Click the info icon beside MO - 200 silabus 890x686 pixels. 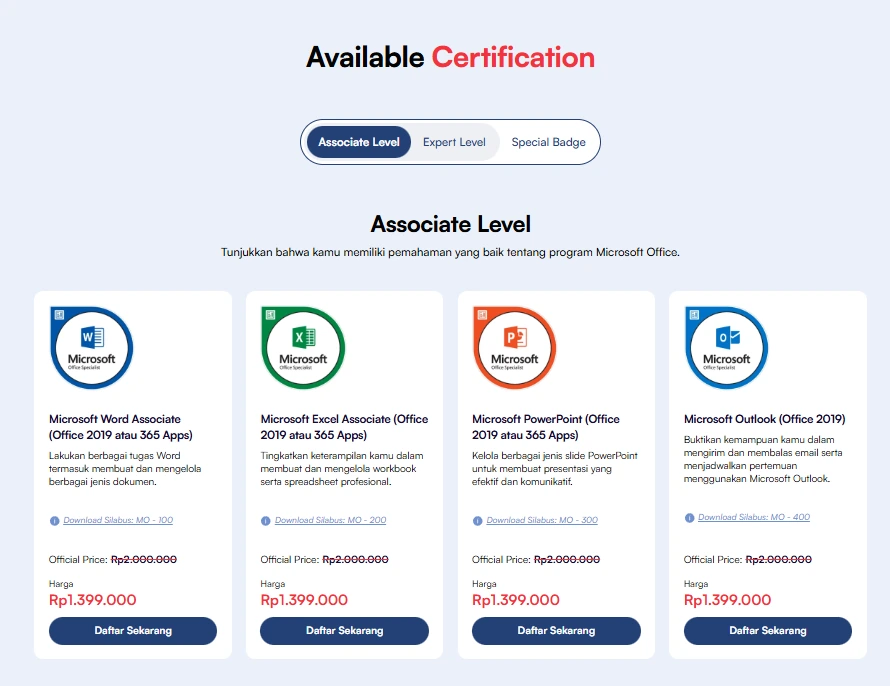[266, 521]
